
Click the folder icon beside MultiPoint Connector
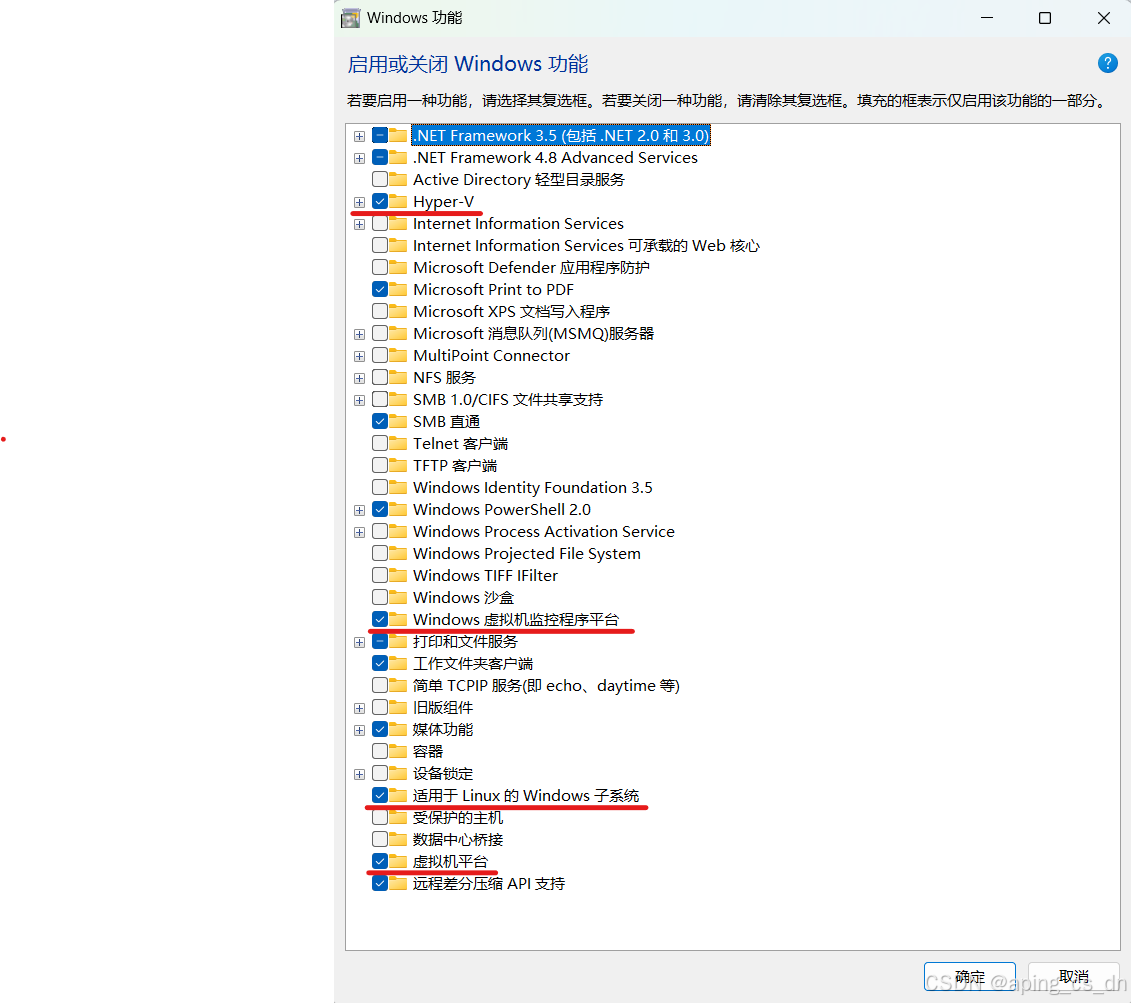pyautogui.click(x=398, y=355)
